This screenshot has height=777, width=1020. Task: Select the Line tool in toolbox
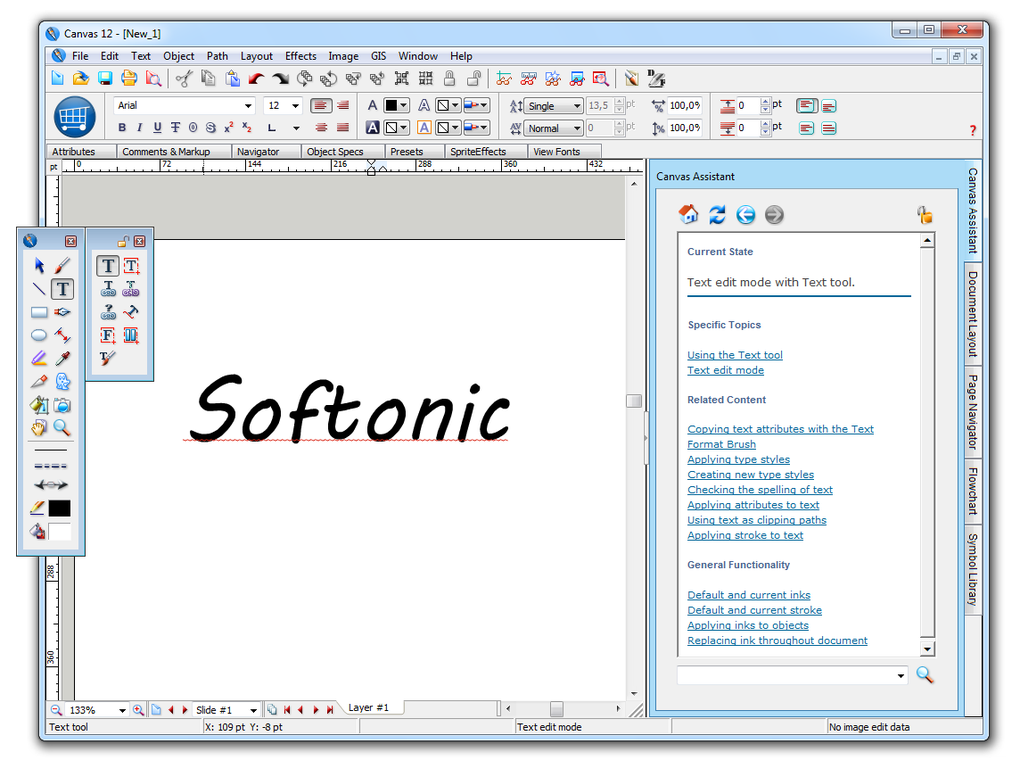[39, 289]
